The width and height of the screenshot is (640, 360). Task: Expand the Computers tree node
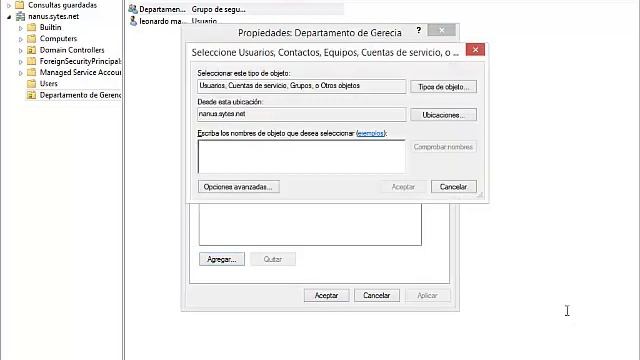pyautogui.click(x=21, y=39)
